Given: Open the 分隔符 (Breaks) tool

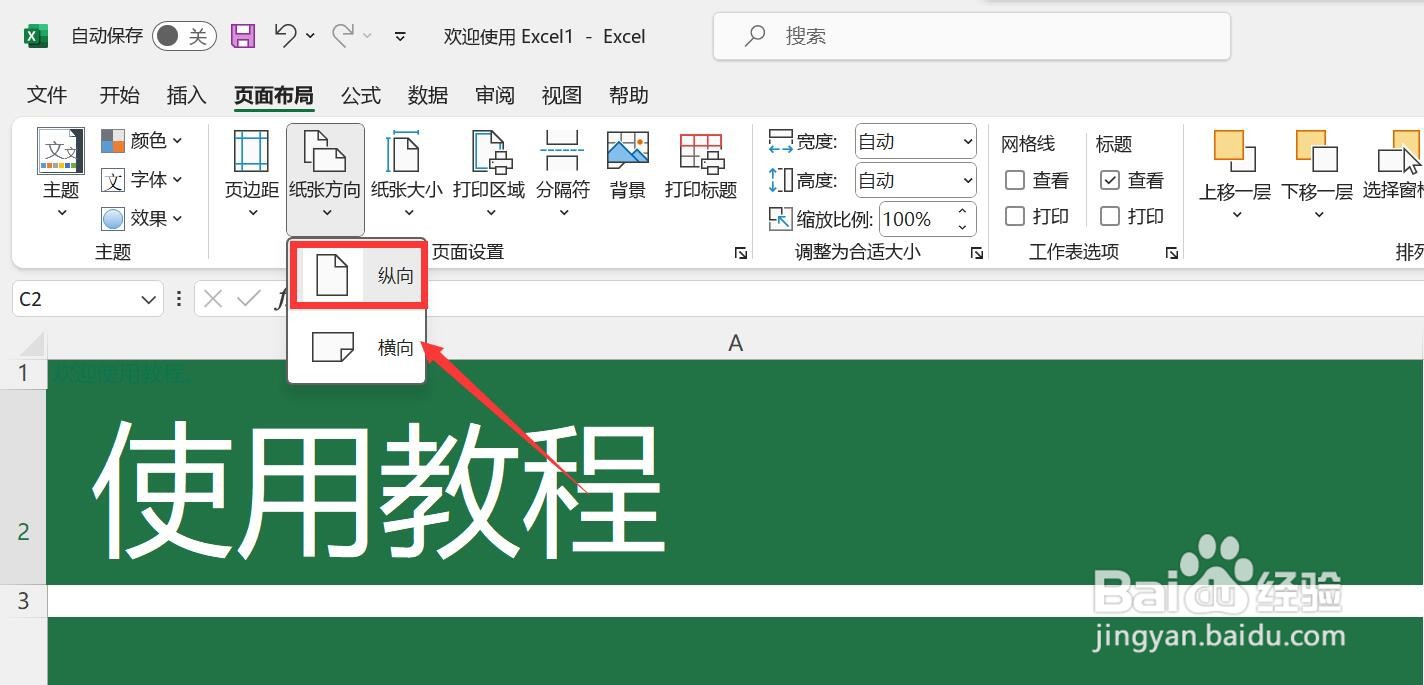Looking at the screenshot, I should coord(562,170).
